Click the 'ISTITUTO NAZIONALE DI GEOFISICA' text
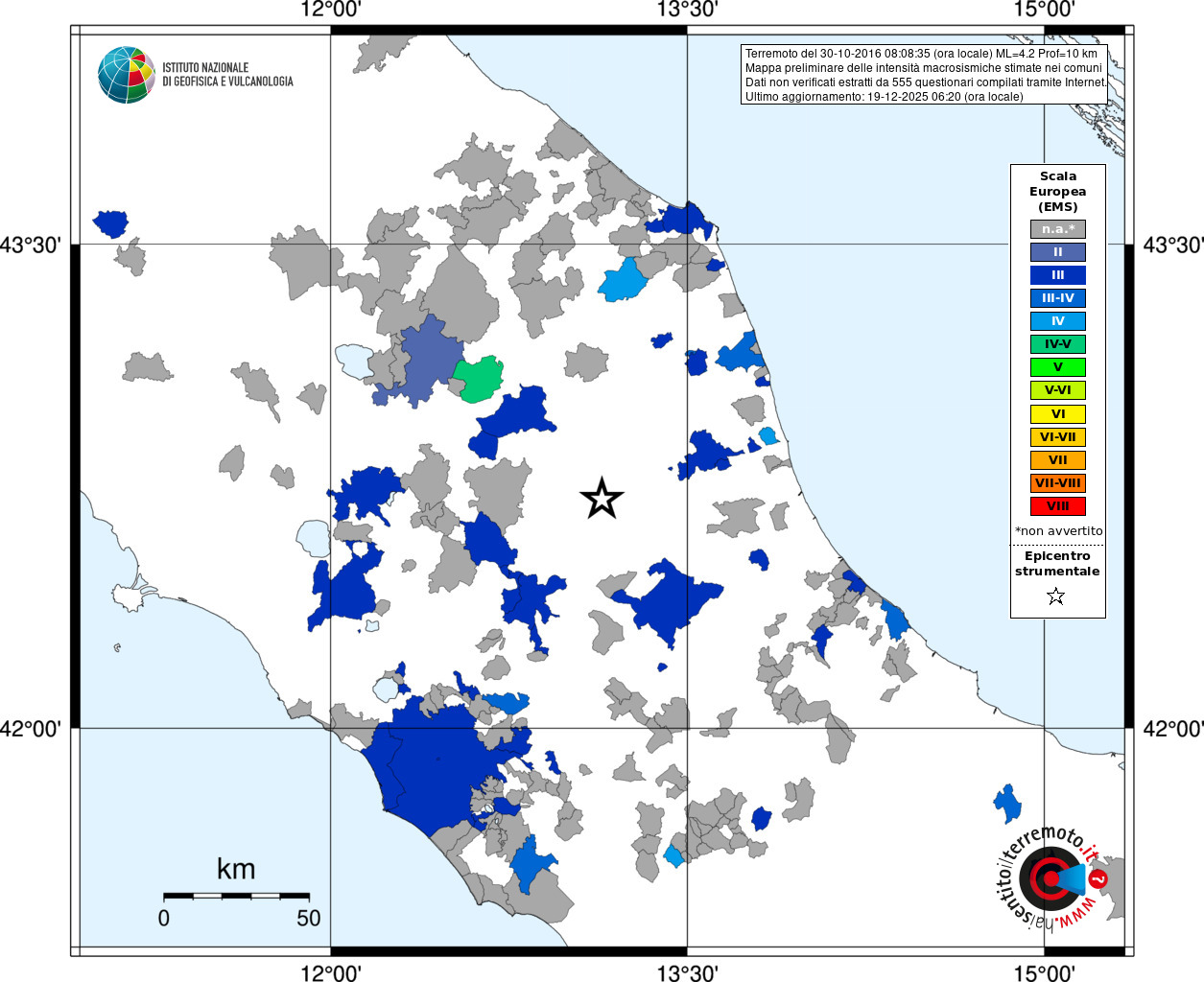1204x982 pixels. (x=227, y=75)
